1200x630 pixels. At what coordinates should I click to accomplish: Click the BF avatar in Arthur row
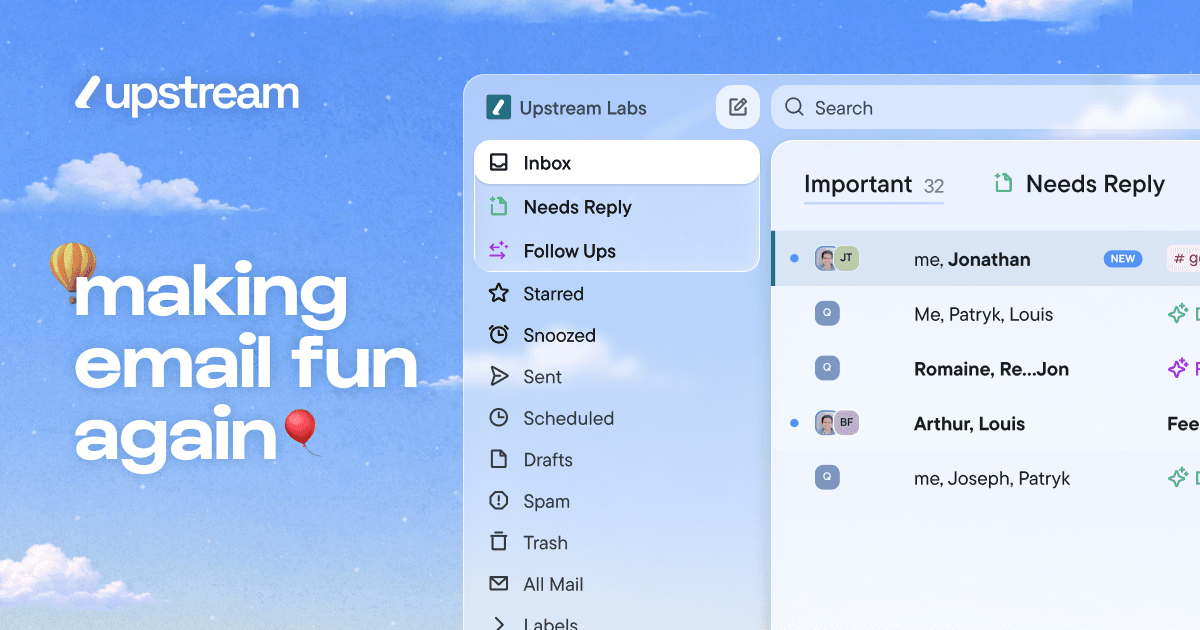[x=847, y=423]
